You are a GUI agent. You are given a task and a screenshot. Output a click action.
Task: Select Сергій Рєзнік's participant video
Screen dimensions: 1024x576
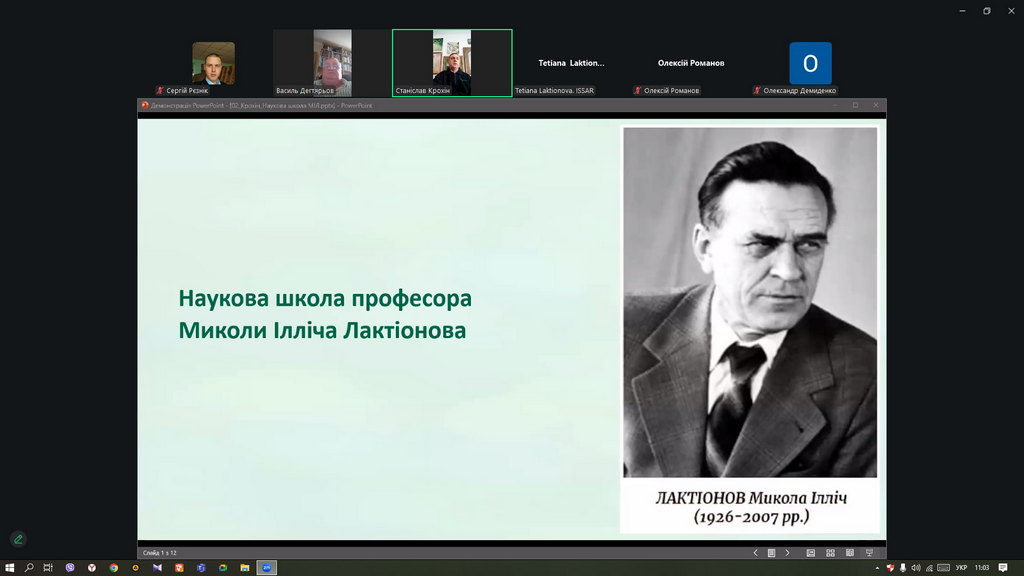point(213,63)
